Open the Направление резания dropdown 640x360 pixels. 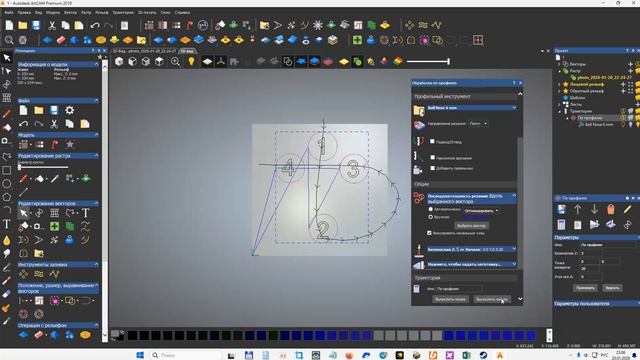478,123
